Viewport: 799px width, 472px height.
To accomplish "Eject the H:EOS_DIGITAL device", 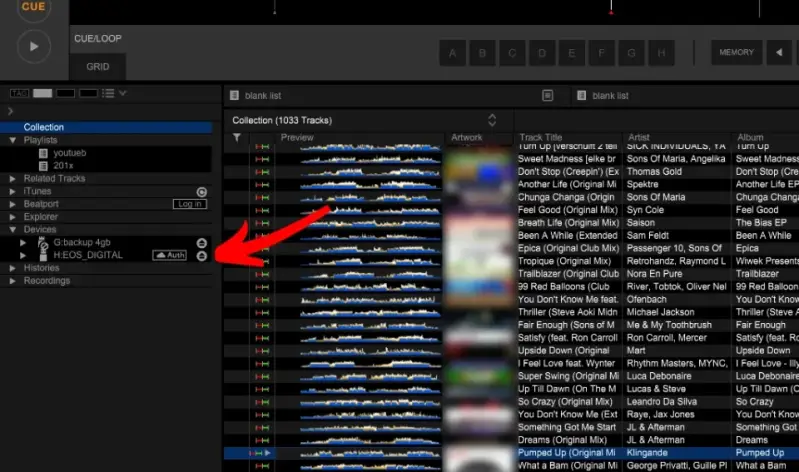I will 201,256.
